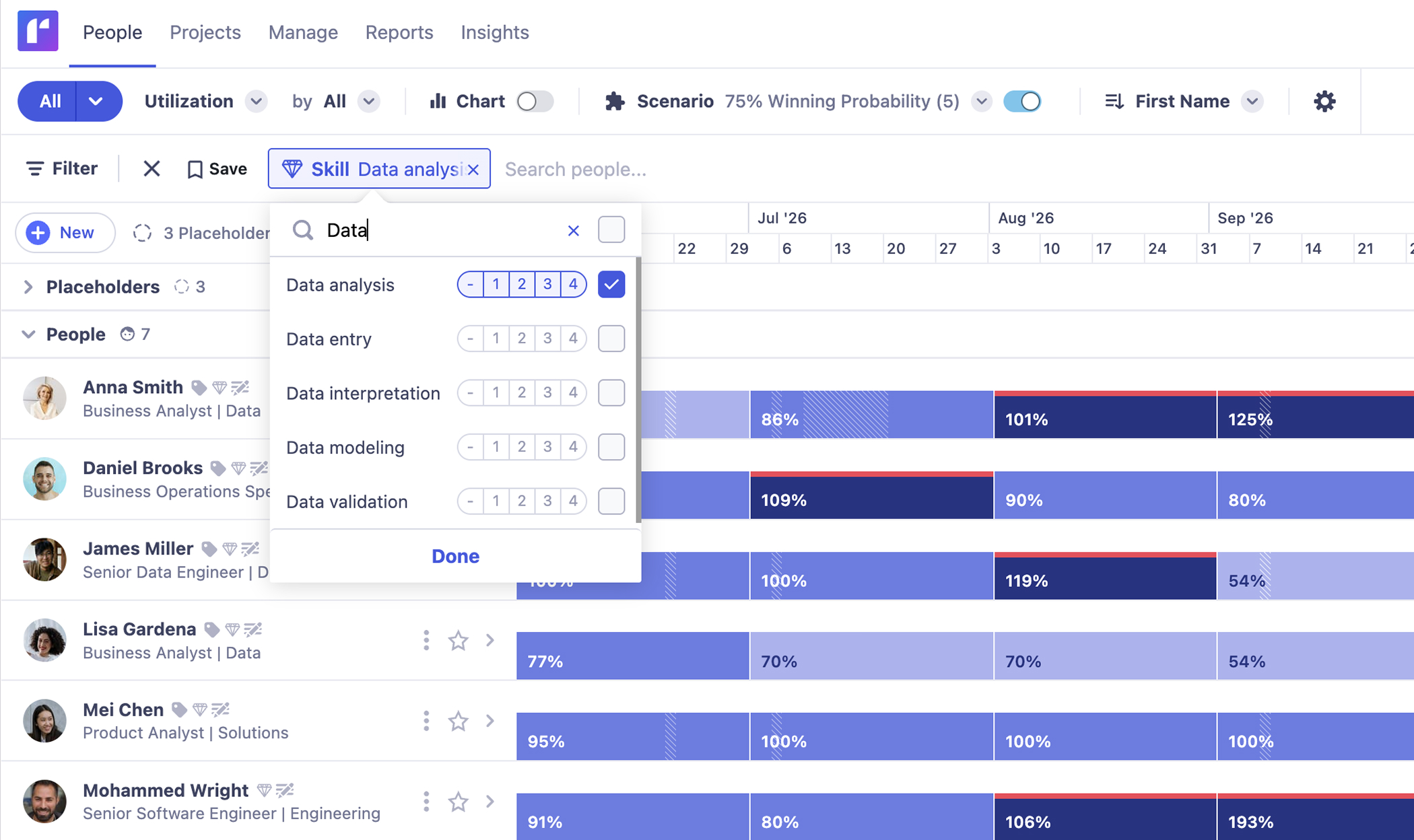Click Lisa Gardena's 77% utilization bar
Viewport: 1414px width, 840px height.
pyautogui.click(x=632, y=656)
